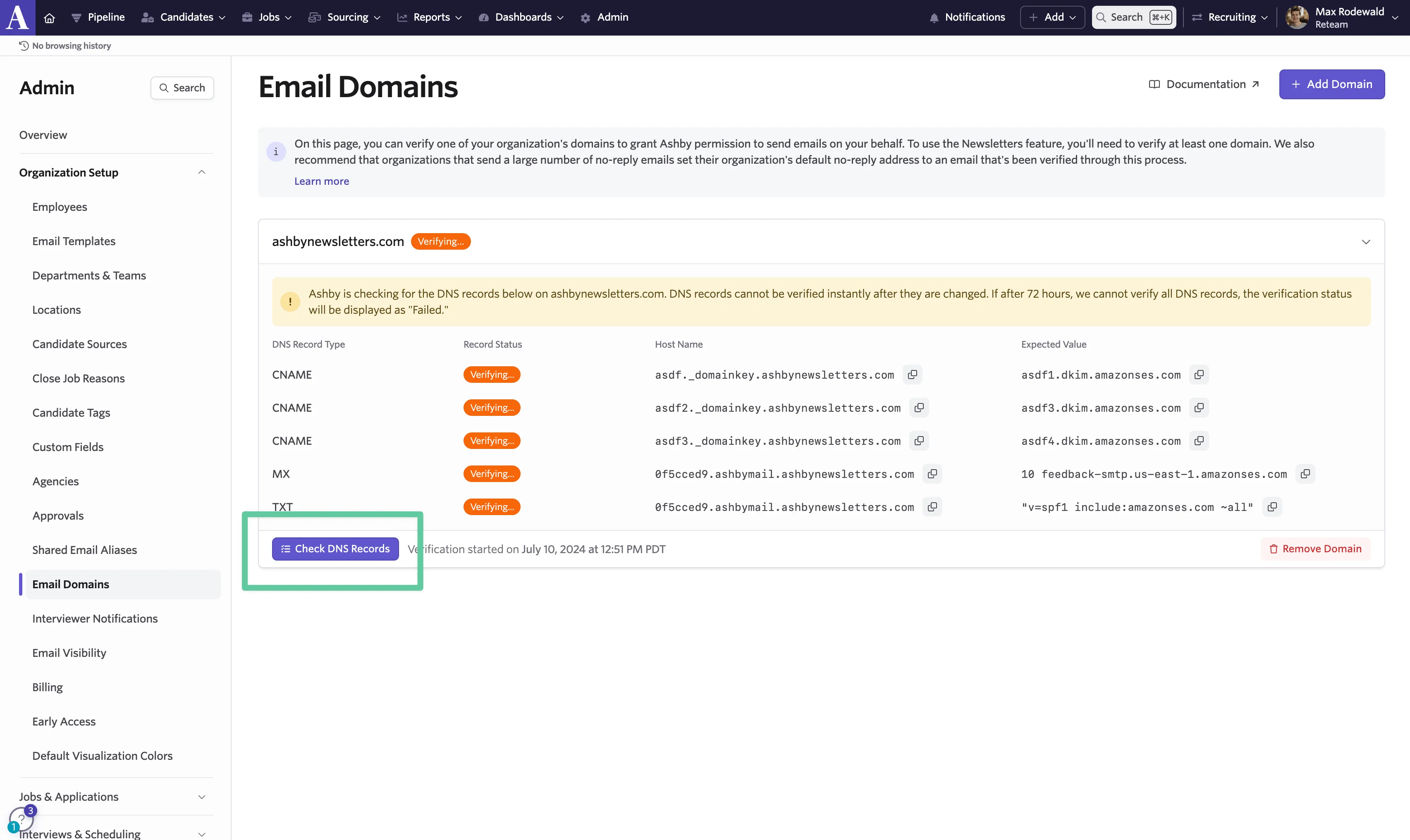Follow the Learn more link
1410x840 pixels.
coord(322,181)
